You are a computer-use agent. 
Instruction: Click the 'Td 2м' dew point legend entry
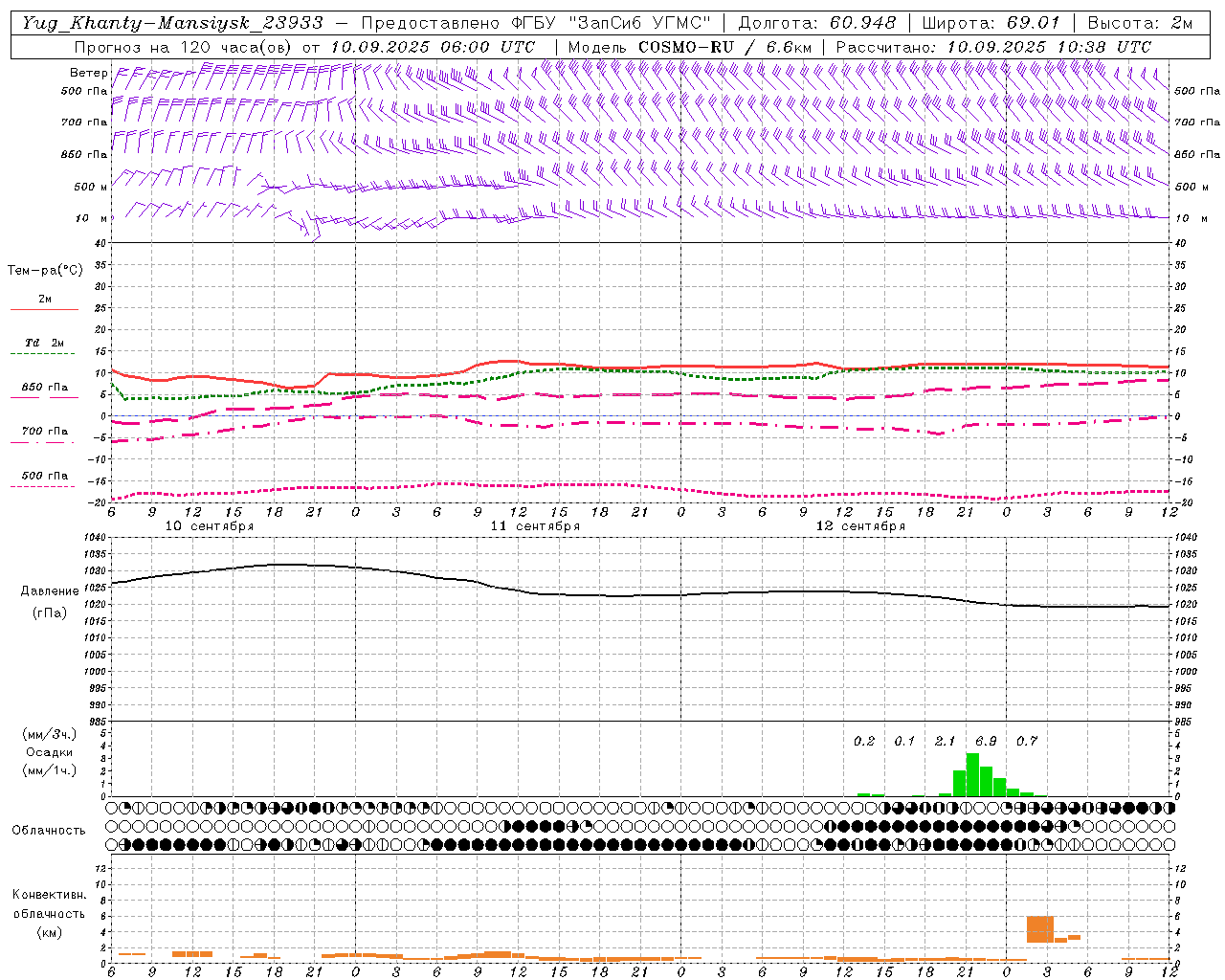point(45,343)
